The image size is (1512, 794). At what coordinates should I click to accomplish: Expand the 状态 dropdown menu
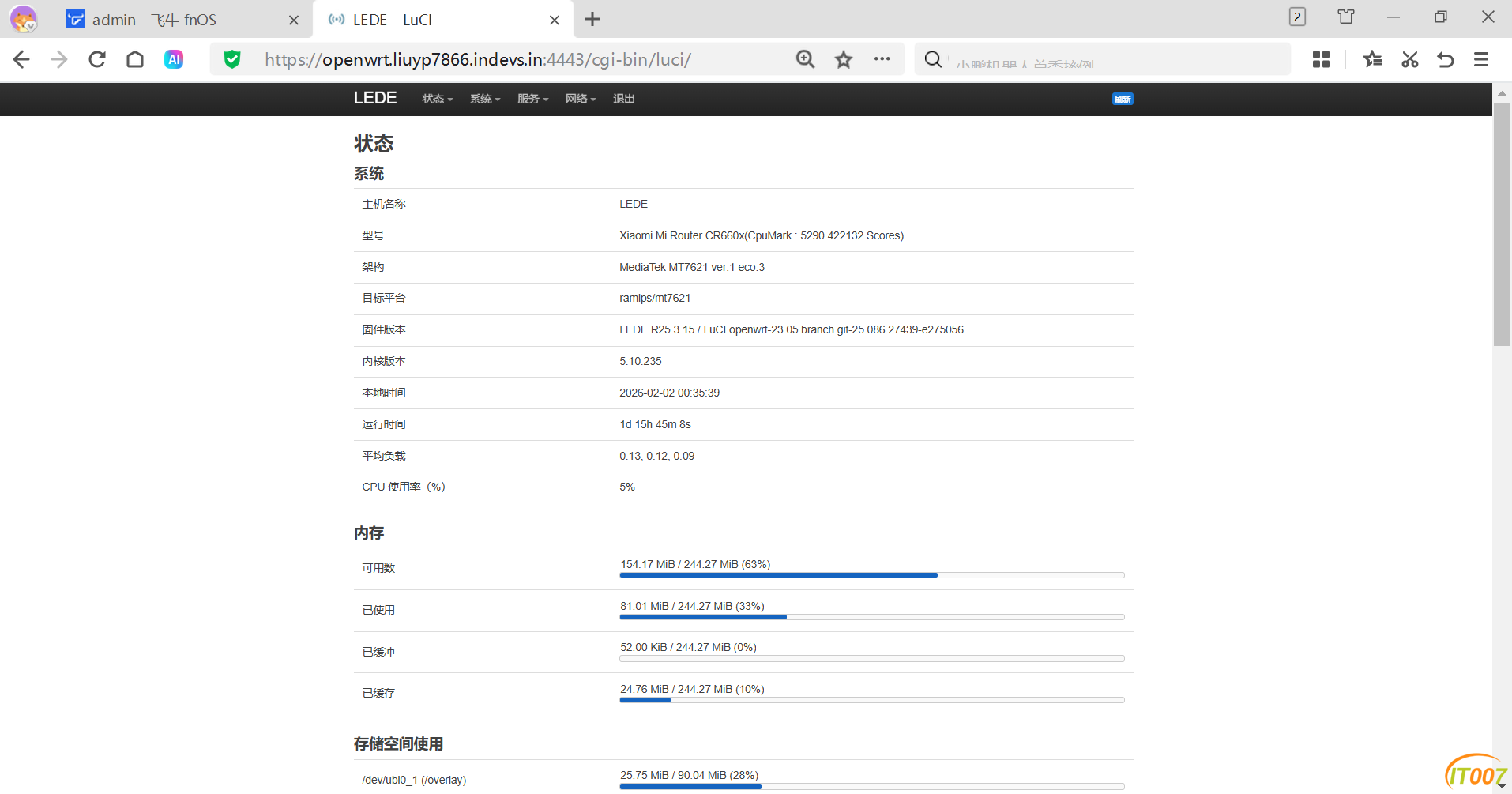tap(437, 99)
